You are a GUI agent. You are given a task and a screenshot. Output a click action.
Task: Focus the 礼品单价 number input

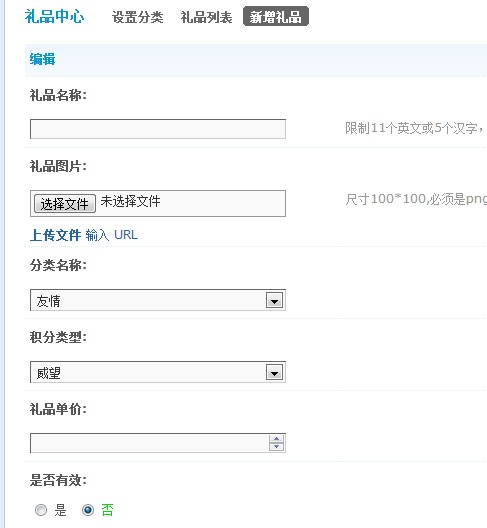click(158, 443)
